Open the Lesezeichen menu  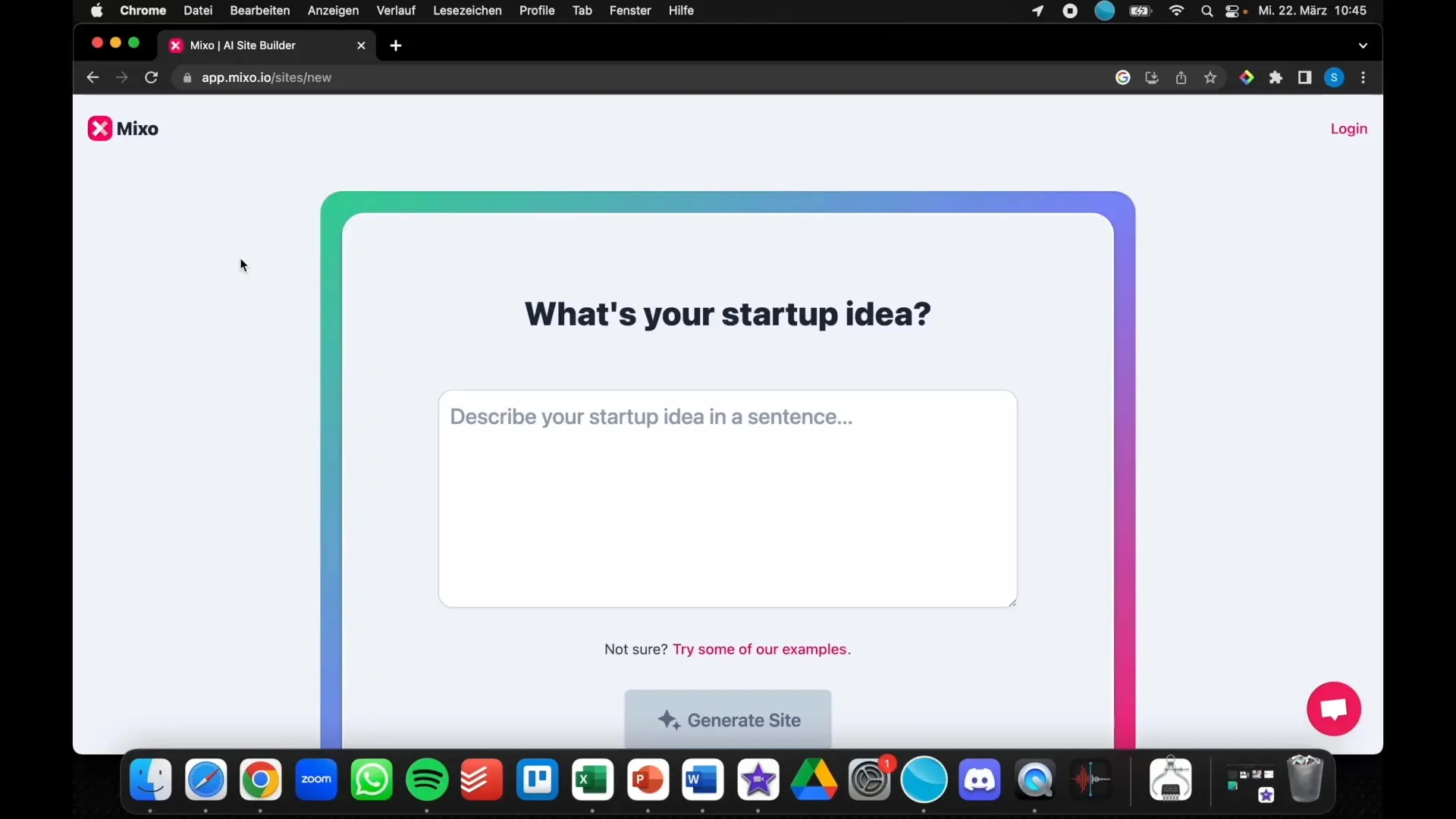coord(467,11)
